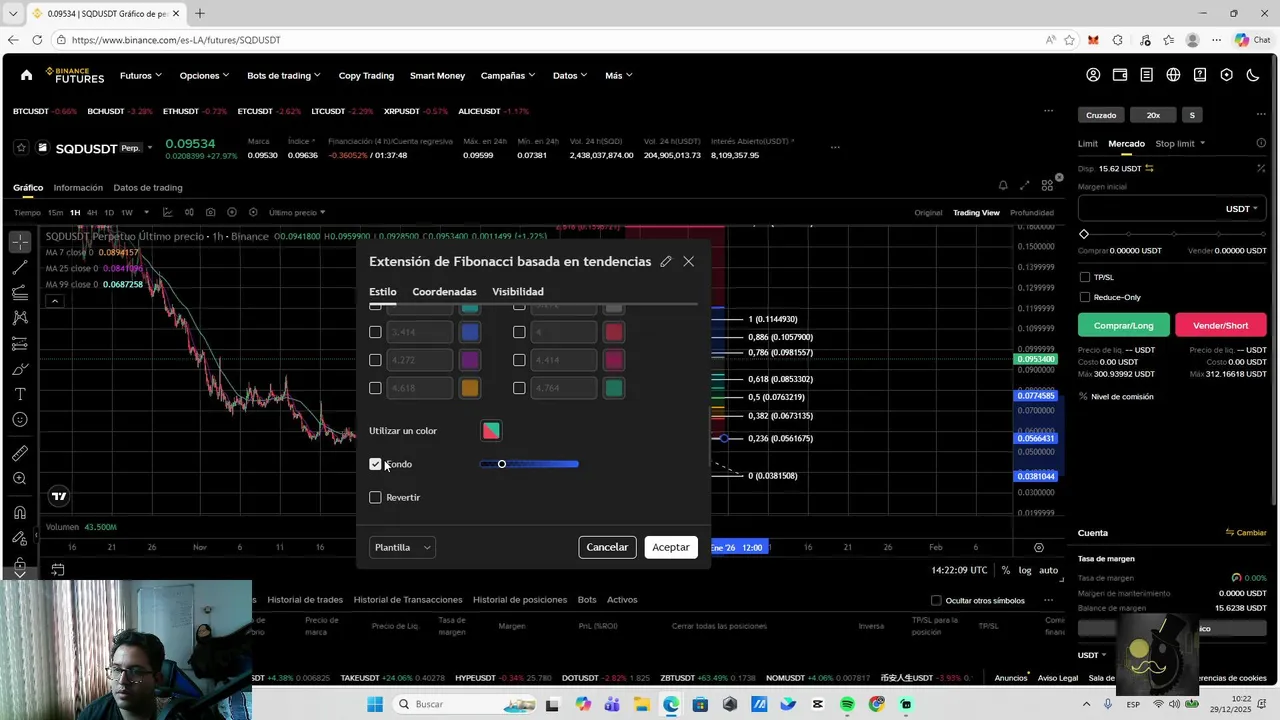Close the Fibonacci extension dialog with X
The width and height of the screenshot is (1280, 720).
(x=689, y=261)
